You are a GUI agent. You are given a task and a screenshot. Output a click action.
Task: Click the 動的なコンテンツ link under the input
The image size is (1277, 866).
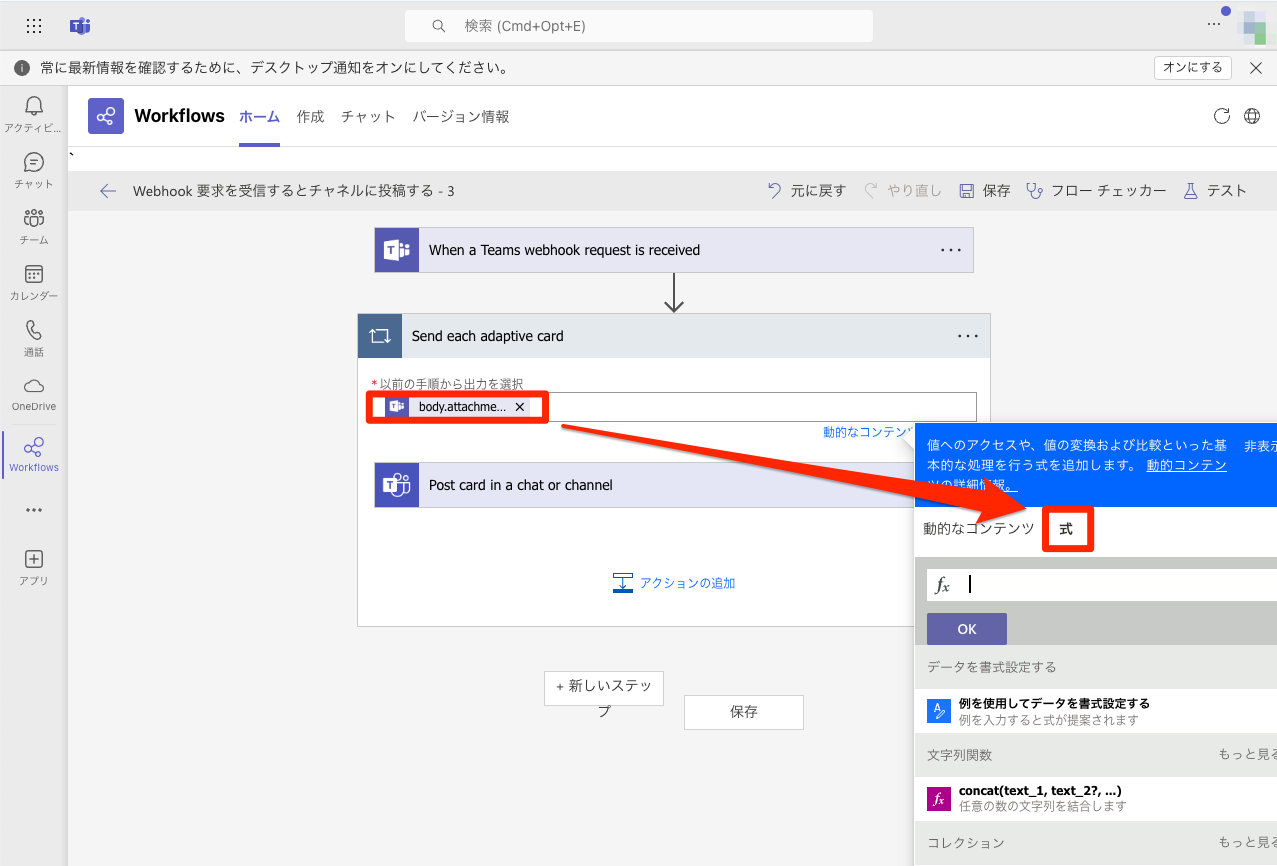click(x=867, y=432)
